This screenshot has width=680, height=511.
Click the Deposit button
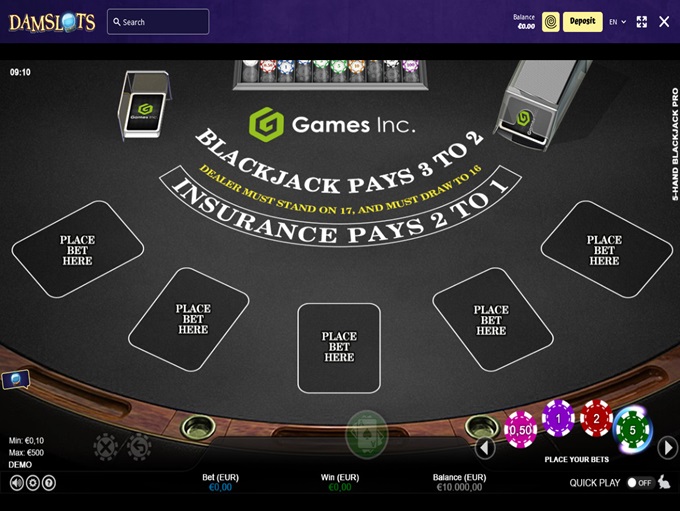pos(582,22)
